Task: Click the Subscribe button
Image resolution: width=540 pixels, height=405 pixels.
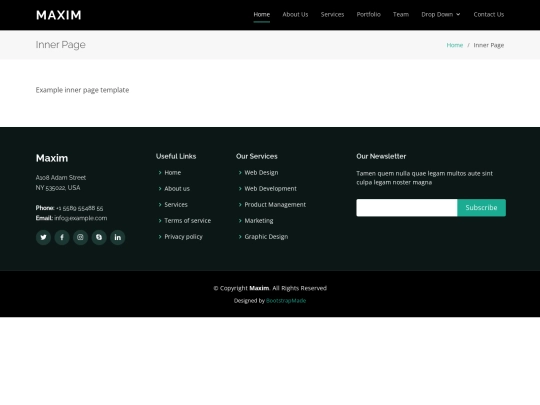Action: (481, 208)
